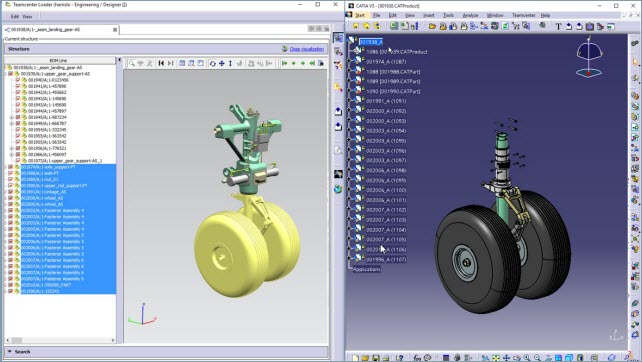Toggle the checkbox for row 001940/A;1
This screenshot has height=362, width=642.
(x=18, y=80)
